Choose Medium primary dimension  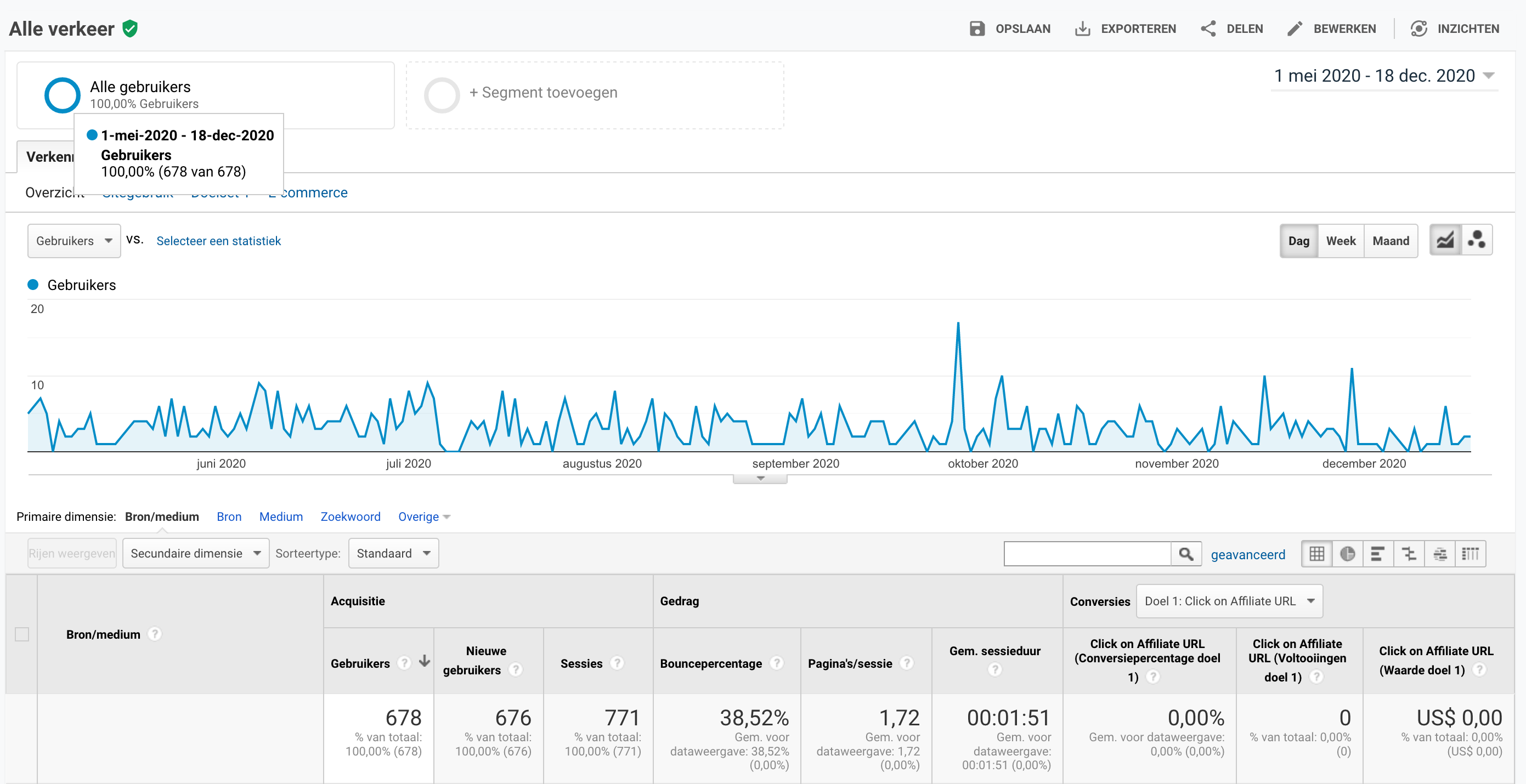(281, 516)
